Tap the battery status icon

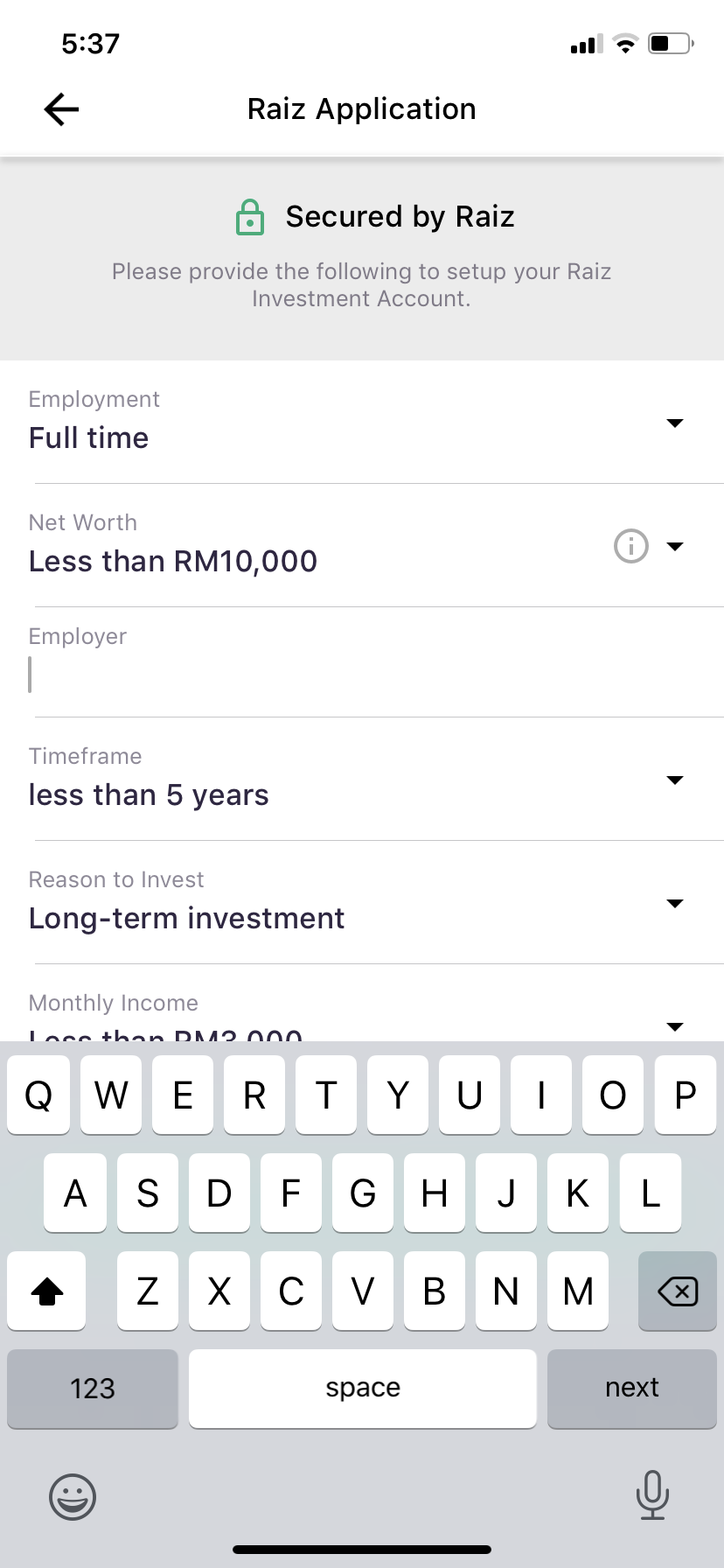click(671, 44)
